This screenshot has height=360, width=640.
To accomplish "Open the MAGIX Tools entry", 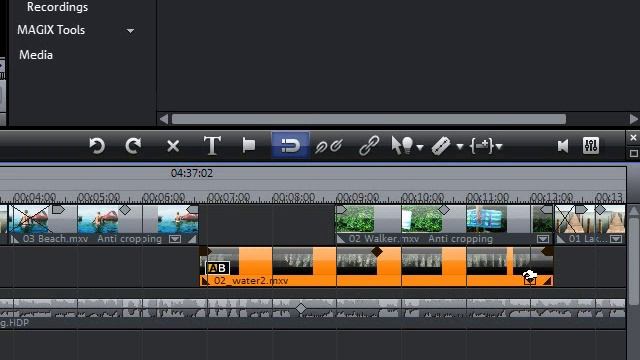I will tap(51, 30).
